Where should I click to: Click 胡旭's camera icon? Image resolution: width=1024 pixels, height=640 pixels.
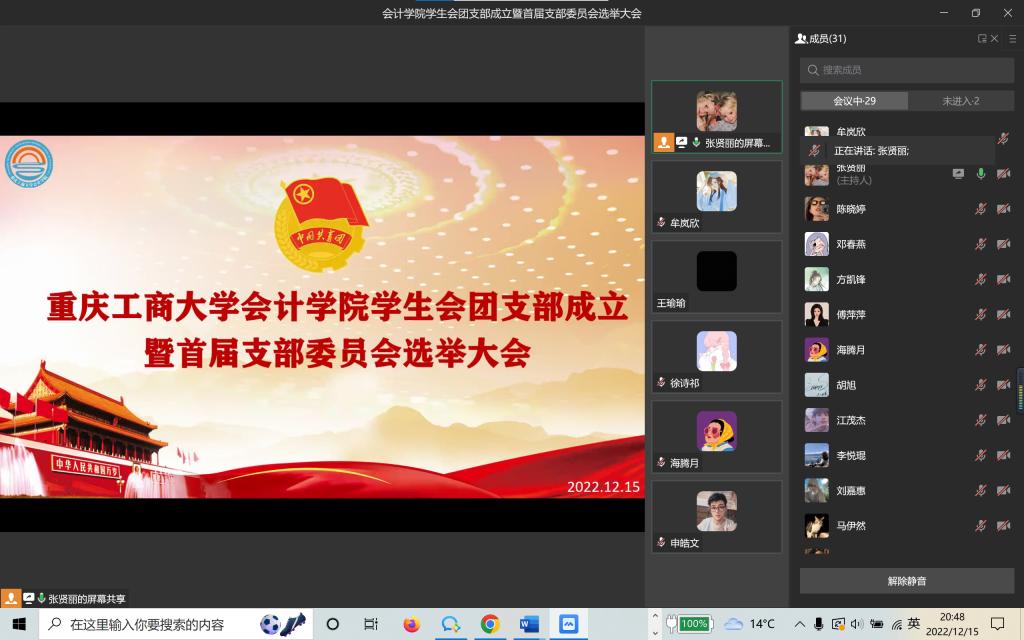pyautogui.click(x=1003, y=385)
